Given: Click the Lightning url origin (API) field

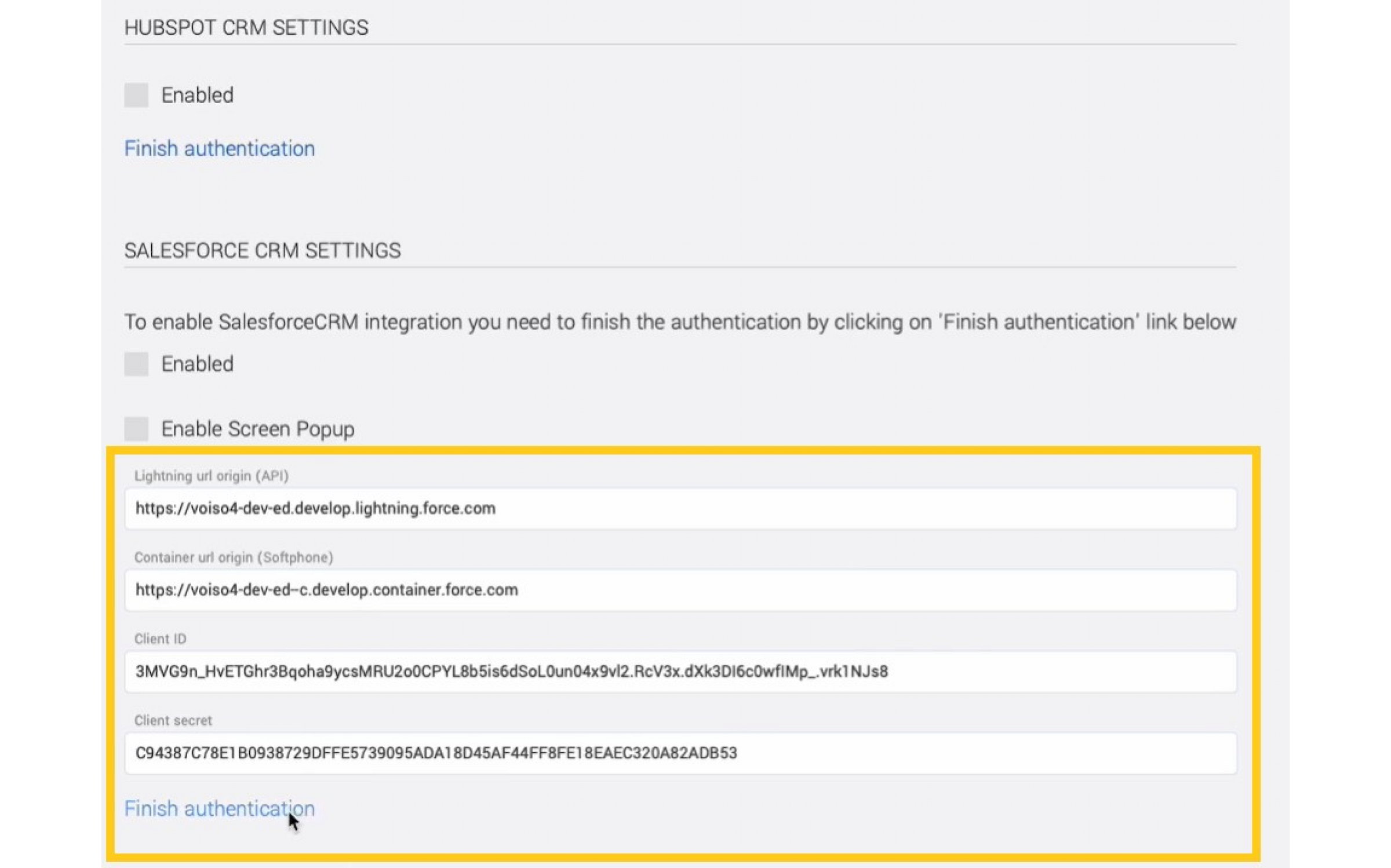Looking at the screenshot, I should tap(680, 508).
